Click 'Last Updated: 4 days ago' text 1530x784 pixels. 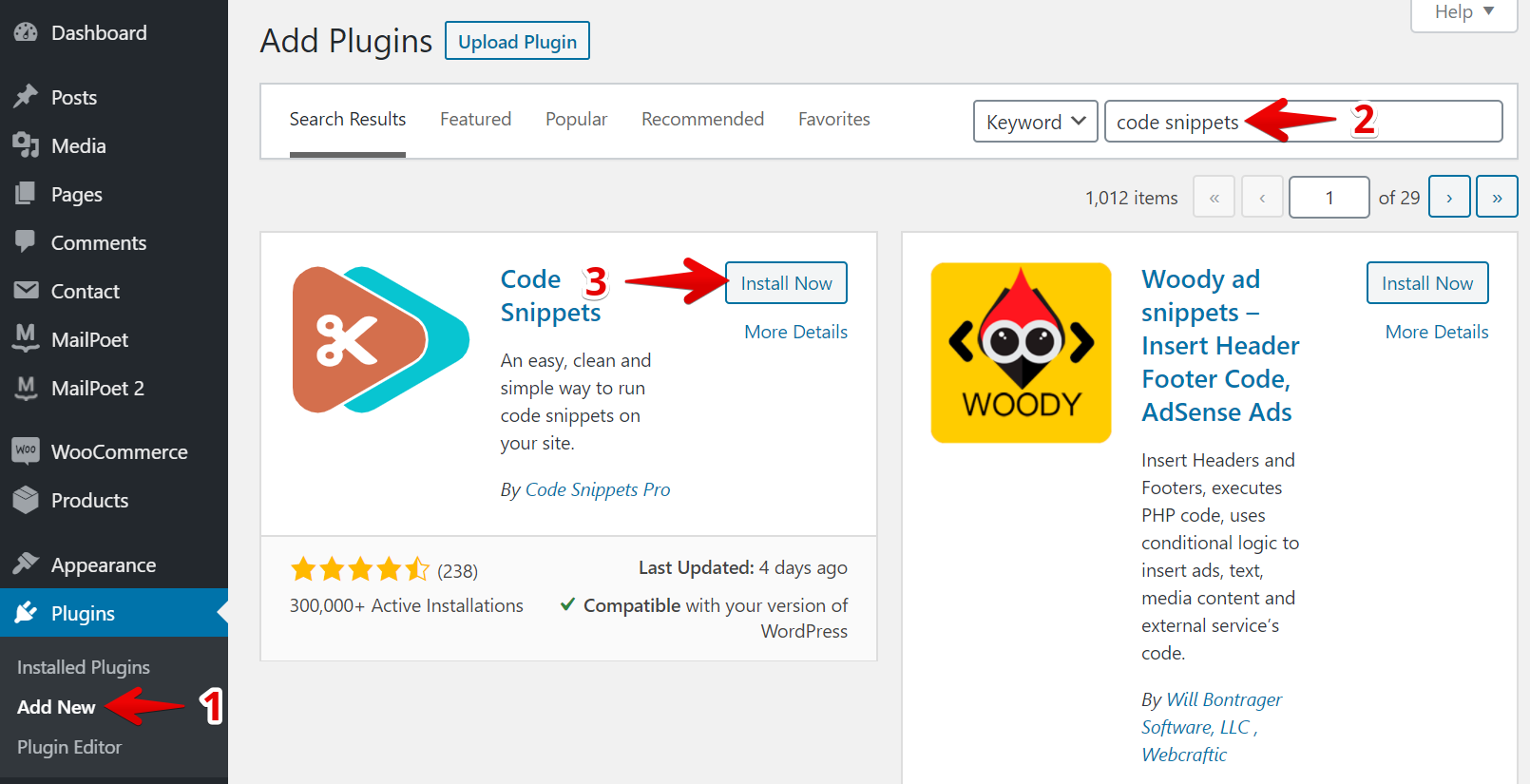click(743, 567)
